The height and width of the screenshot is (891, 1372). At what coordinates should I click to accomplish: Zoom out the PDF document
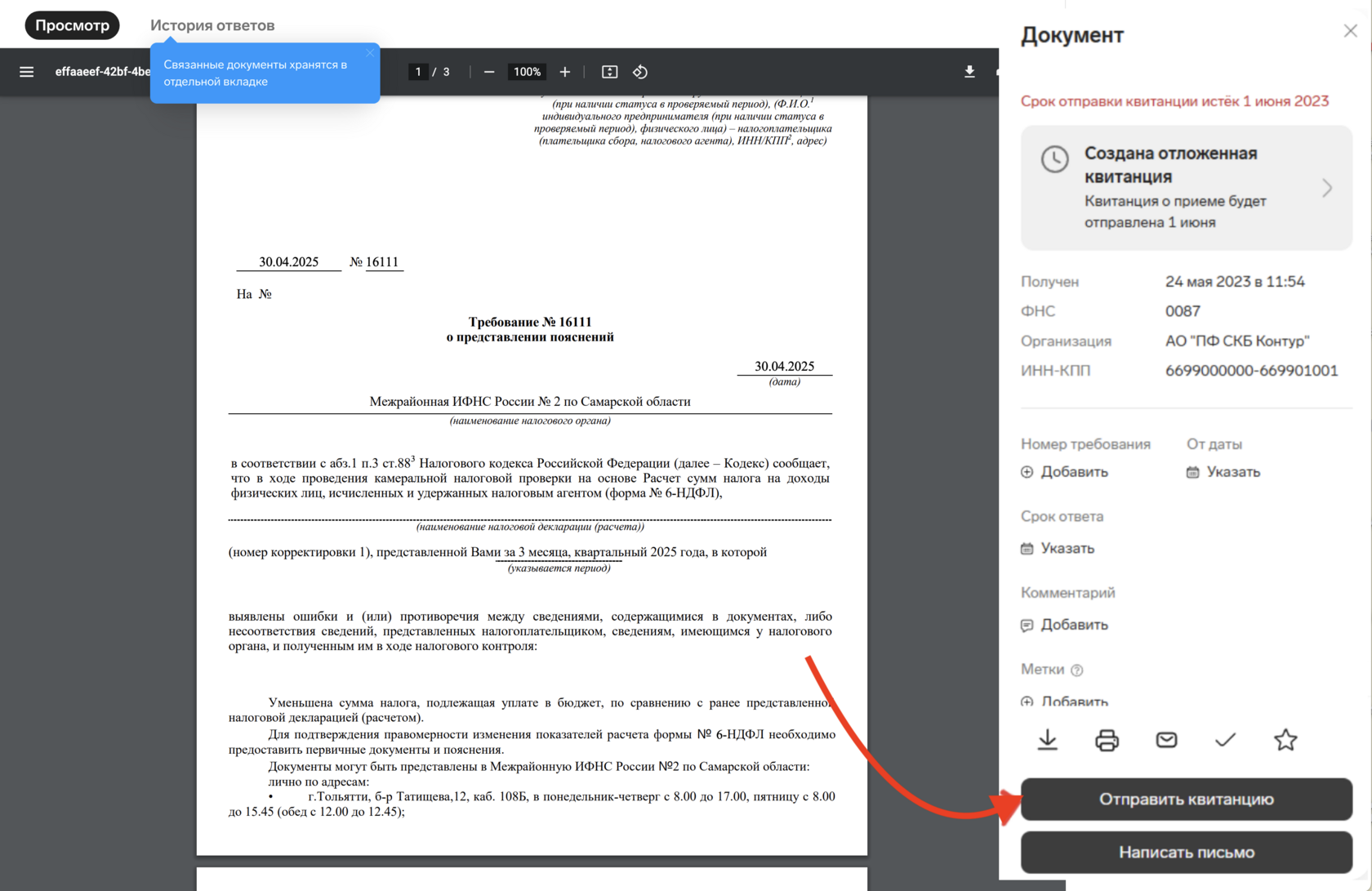pos(489,72)
